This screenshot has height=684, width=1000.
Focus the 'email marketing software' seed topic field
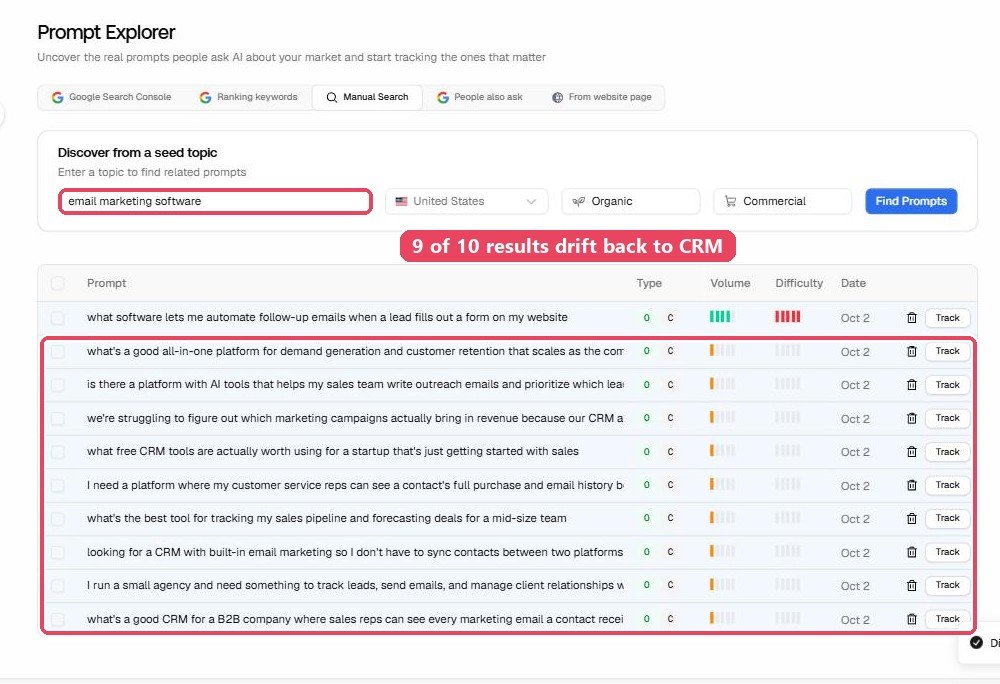[216, 201]
